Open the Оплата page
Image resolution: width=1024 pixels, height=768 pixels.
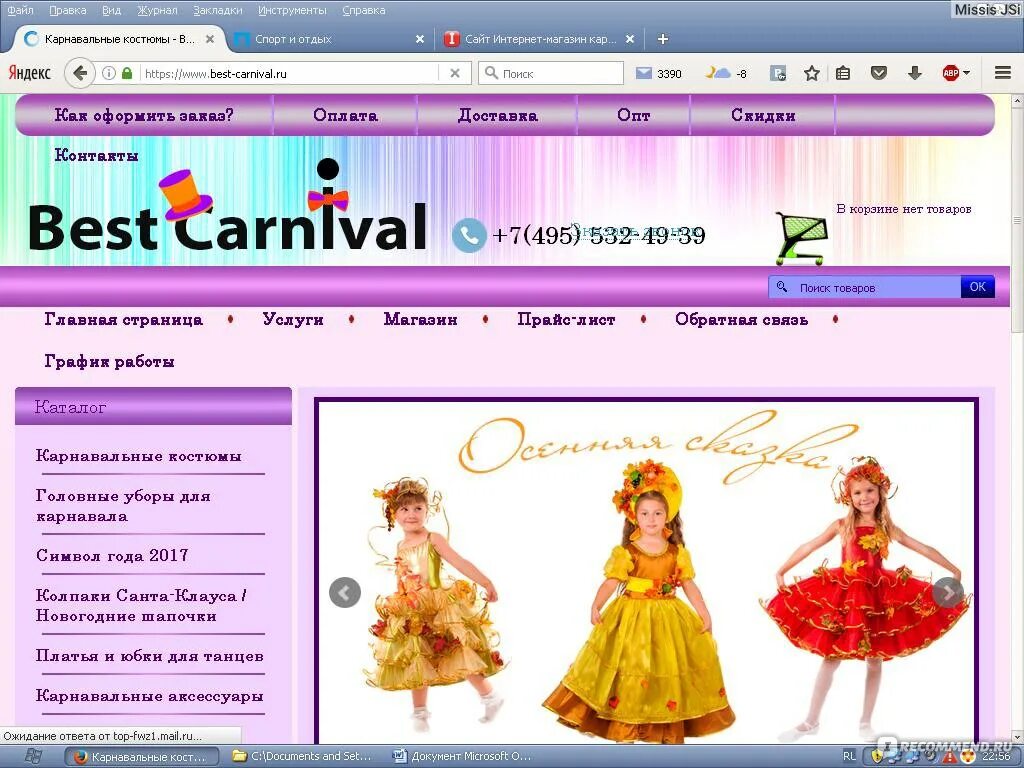(345, 116)
